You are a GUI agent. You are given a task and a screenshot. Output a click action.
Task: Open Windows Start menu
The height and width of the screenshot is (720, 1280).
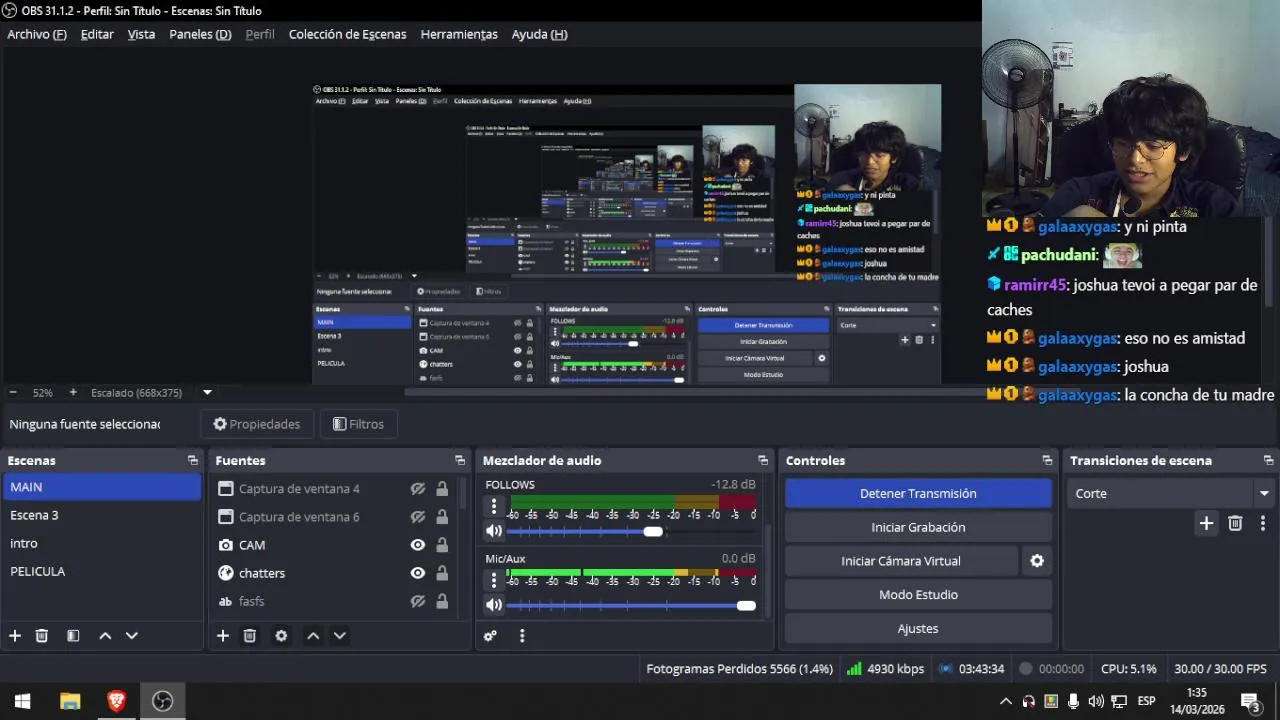point(23,701)
